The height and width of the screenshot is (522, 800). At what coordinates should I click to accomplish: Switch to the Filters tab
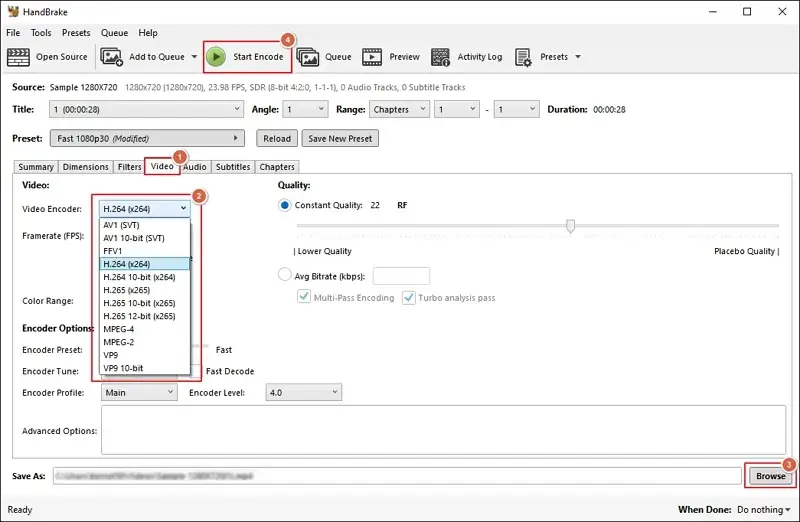(129, 167)
